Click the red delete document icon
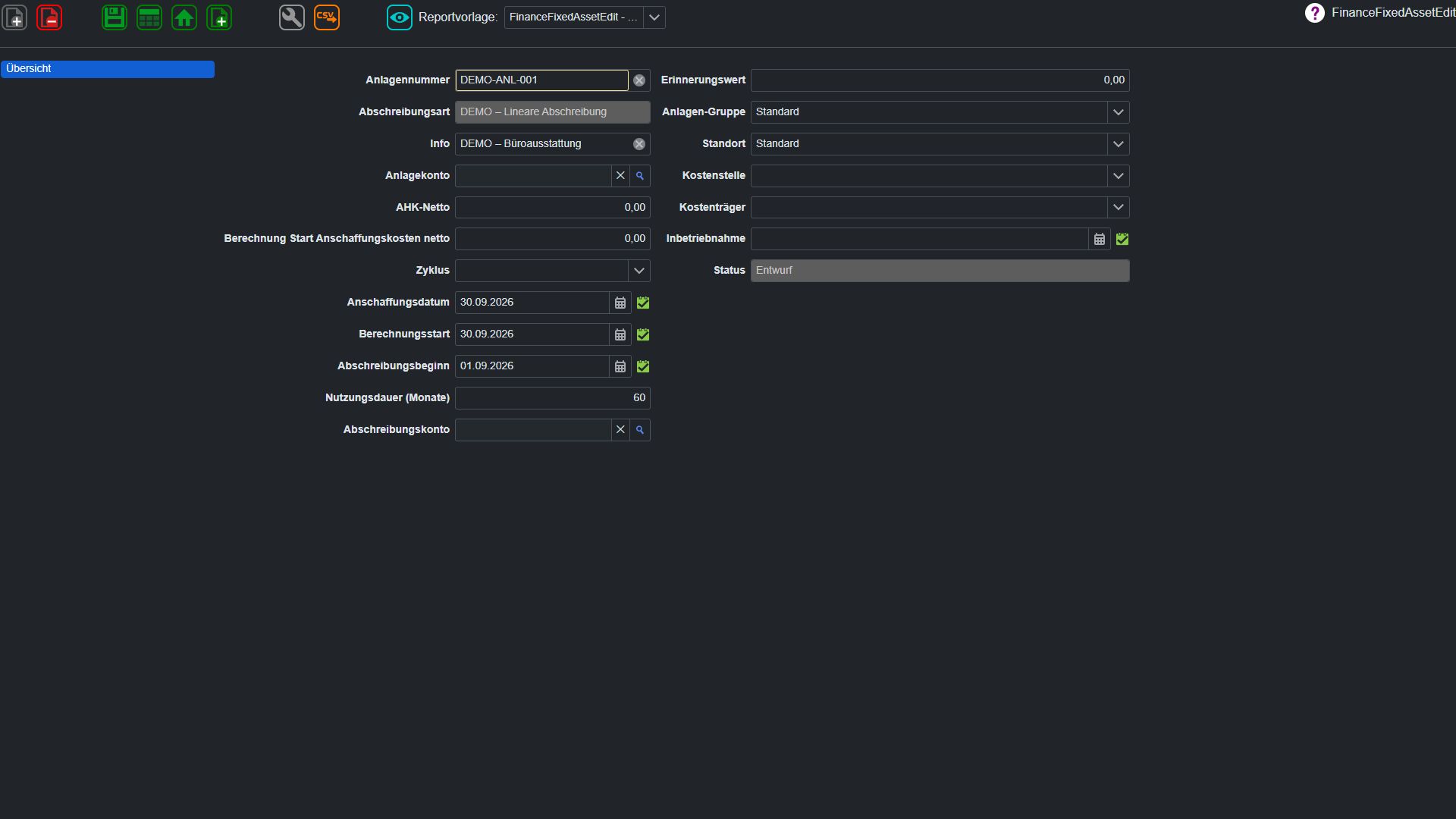The width and height of the screenshot is (1456, 819). coord(49,17)
